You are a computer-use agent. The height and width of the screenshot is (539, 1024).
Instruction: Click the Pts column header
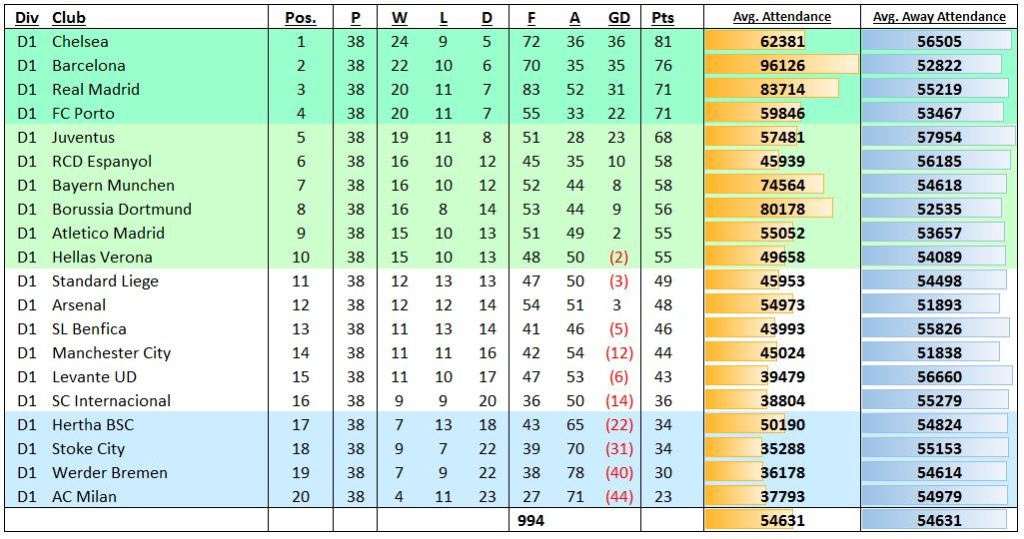tap(662, 18)
